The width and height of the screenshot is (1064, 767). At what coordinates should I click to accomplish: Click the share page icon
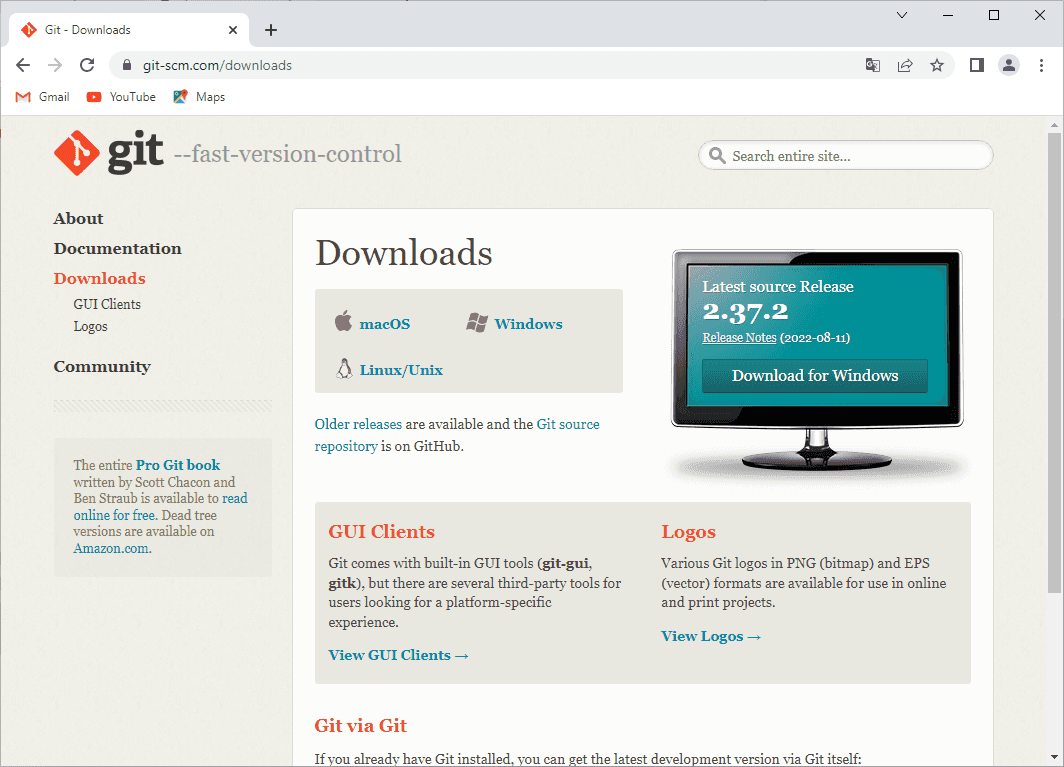point(905,65)
